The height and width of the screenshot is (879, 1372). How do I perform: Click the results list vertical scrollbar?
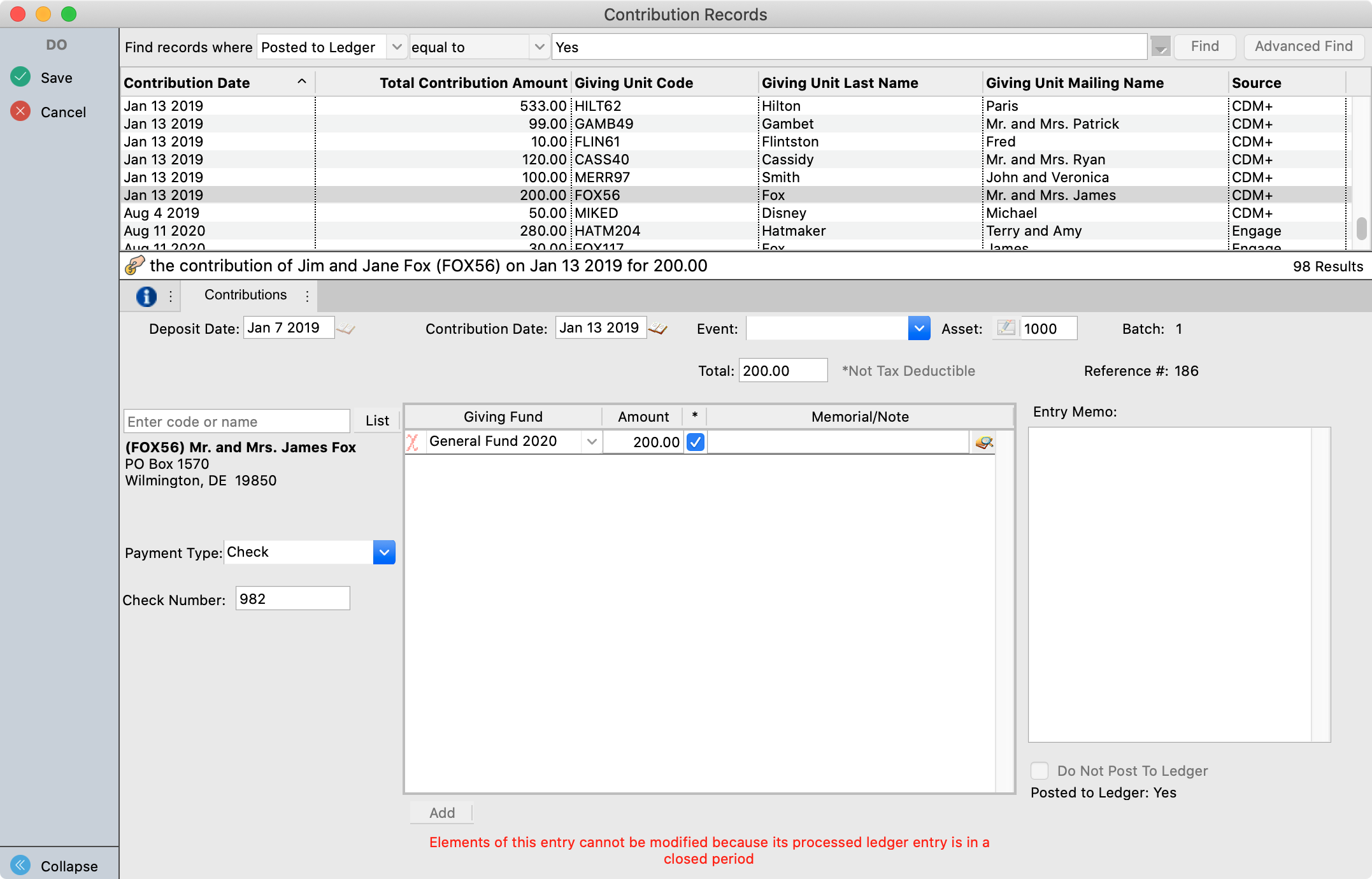1361,229
